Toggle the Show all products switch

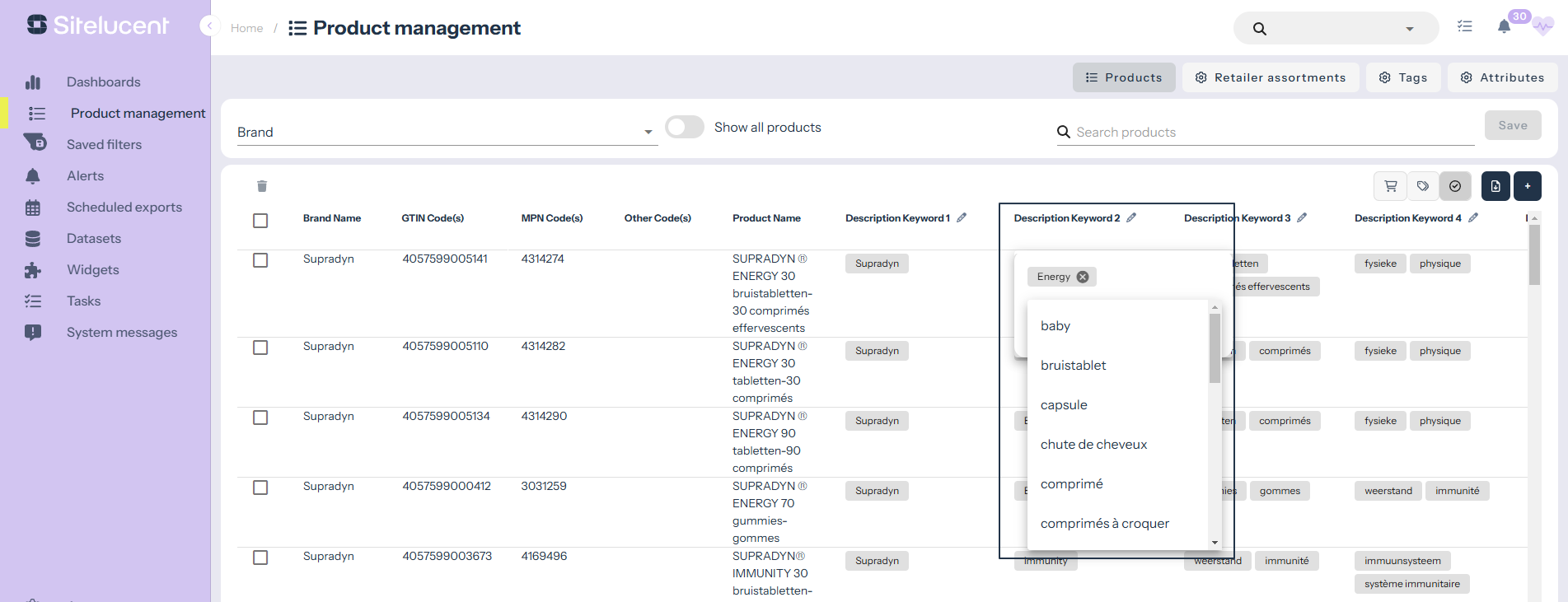coord(684,127)
